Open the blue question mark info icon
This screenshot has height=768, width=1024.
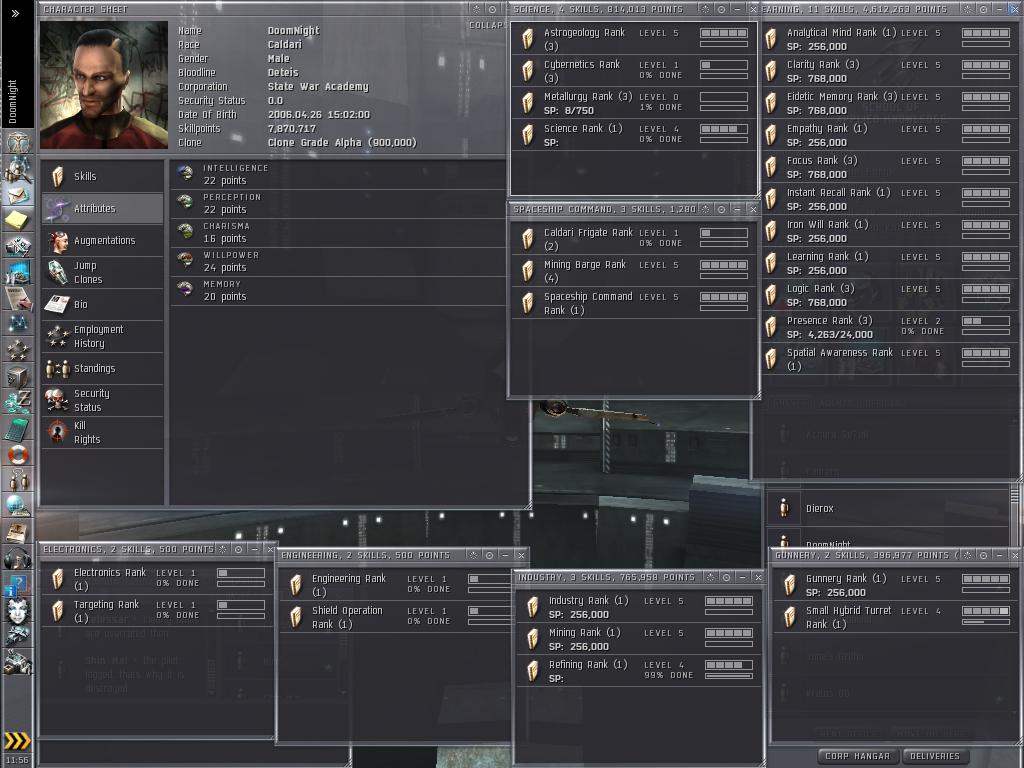(x=17, y=584)
